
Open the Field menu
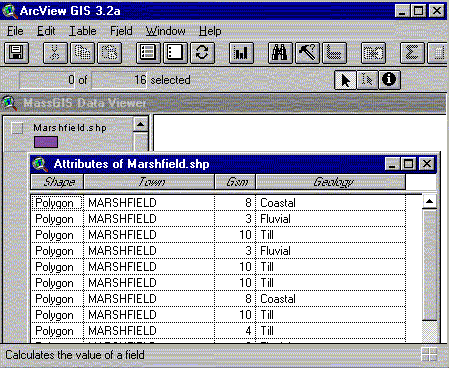121,31
